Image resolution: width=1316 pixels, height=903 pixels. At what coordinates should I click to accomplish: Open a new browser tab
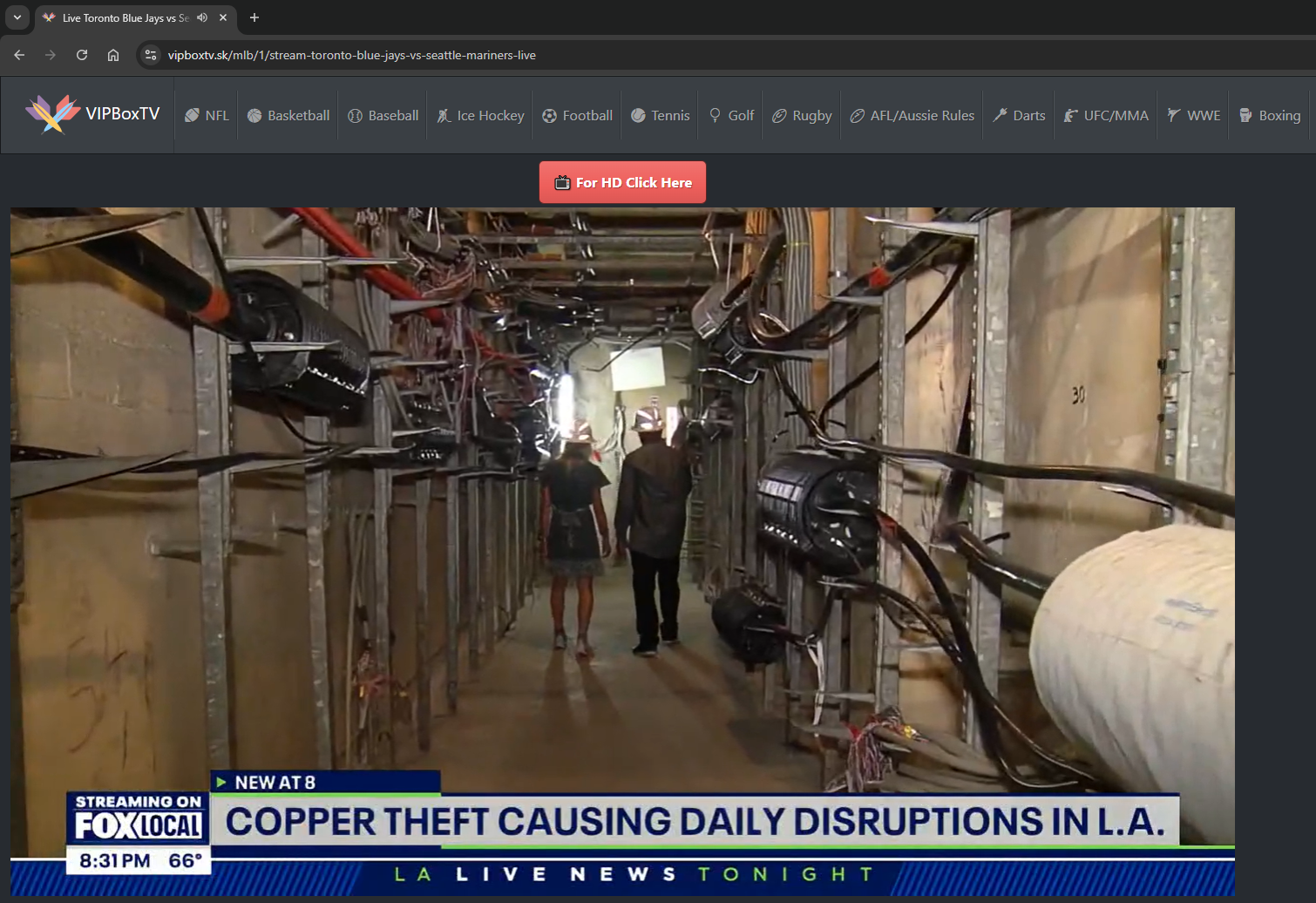pyautogui.click(x=254, y=17)
